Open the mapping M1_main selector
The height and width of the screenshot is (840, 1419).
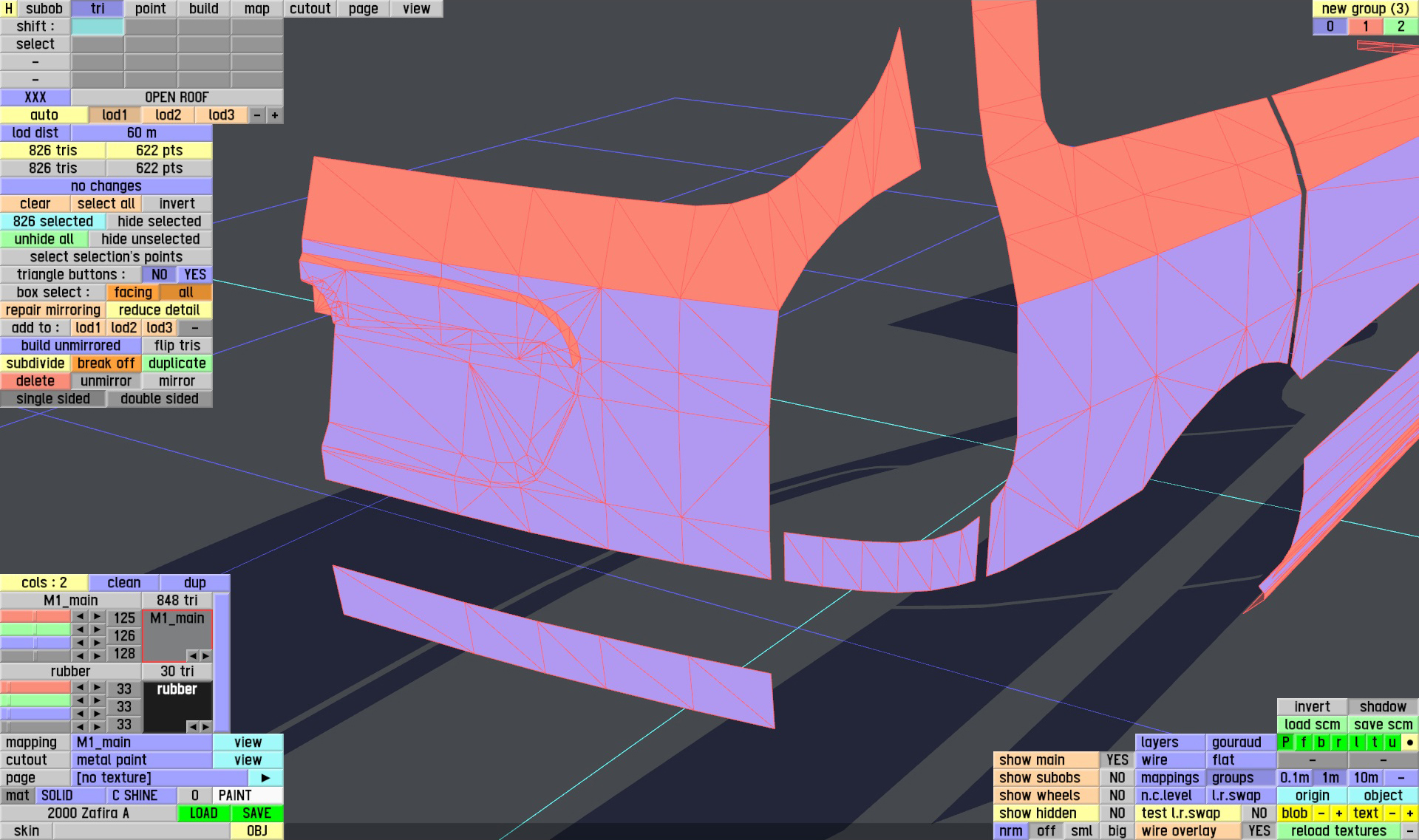coord(141,742)
